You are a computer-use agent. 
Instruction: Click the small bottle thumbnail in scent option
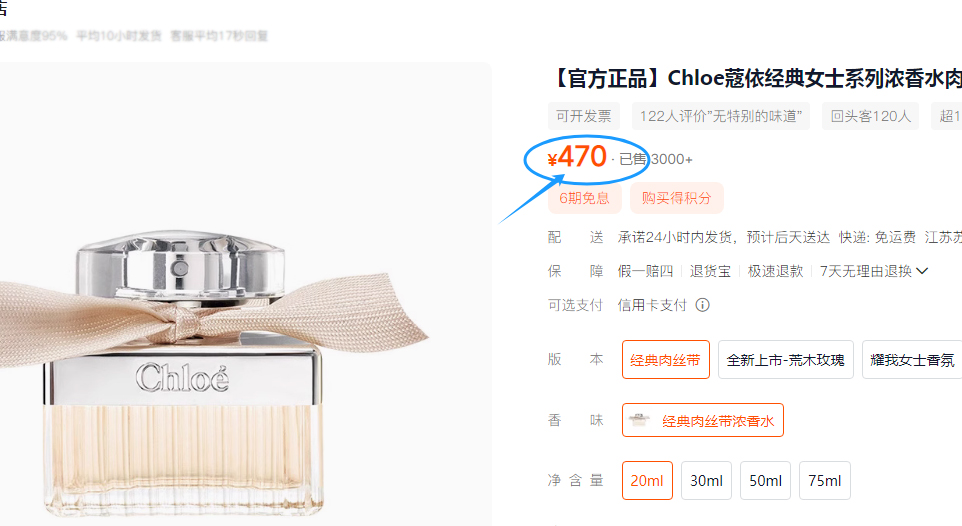click(639, 420)
